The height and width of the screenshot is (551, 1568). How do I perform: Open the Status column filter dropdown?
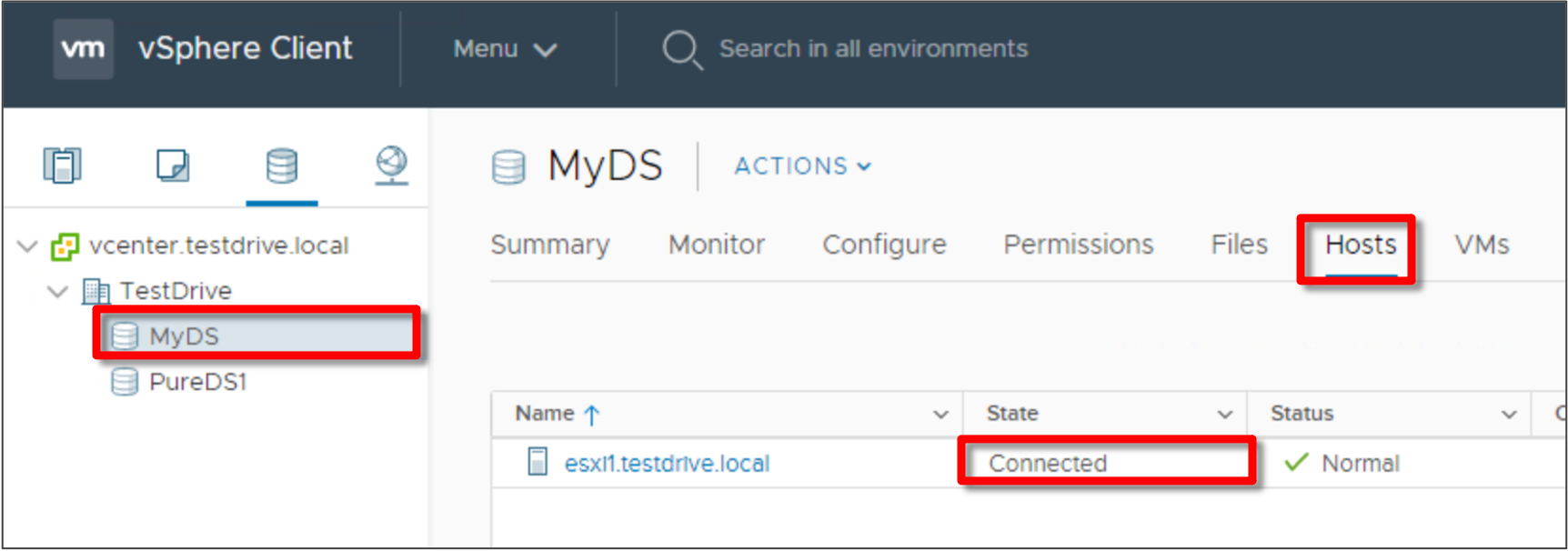[x=1509, y=415]
